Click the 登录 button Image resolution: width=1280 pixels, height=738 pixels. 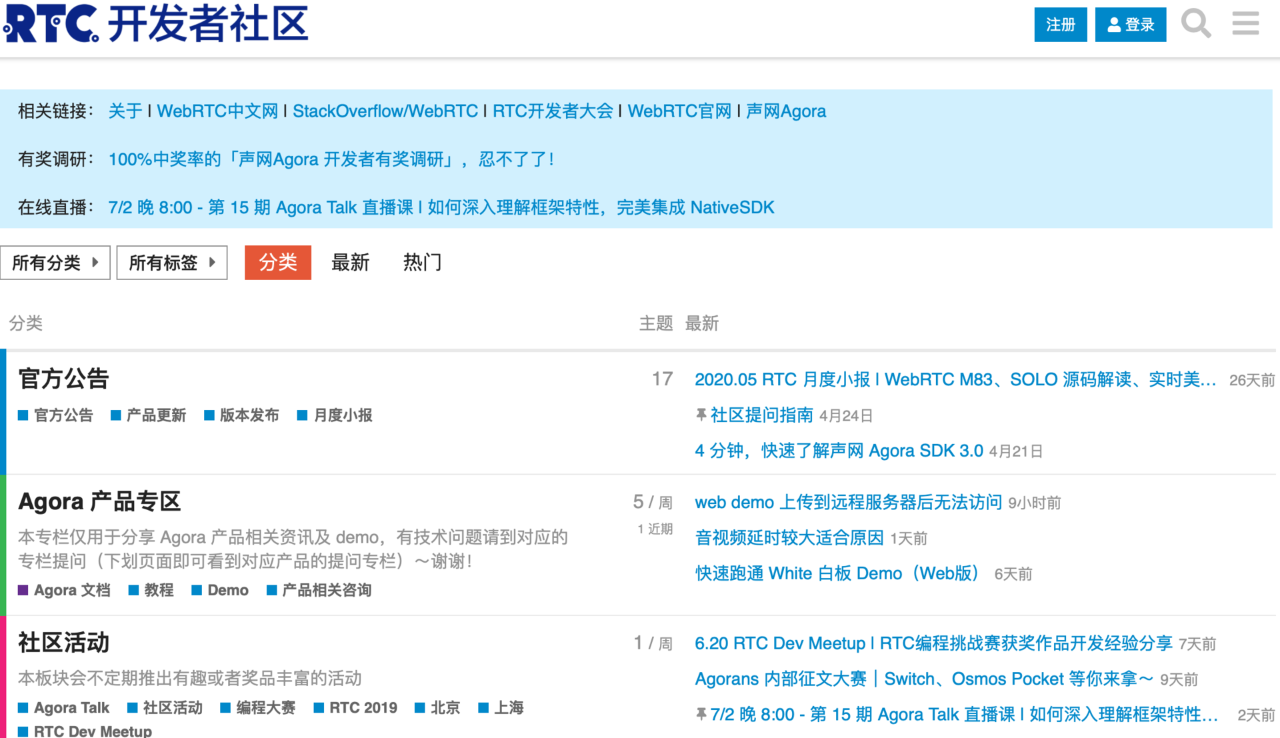pos(1130,25)
